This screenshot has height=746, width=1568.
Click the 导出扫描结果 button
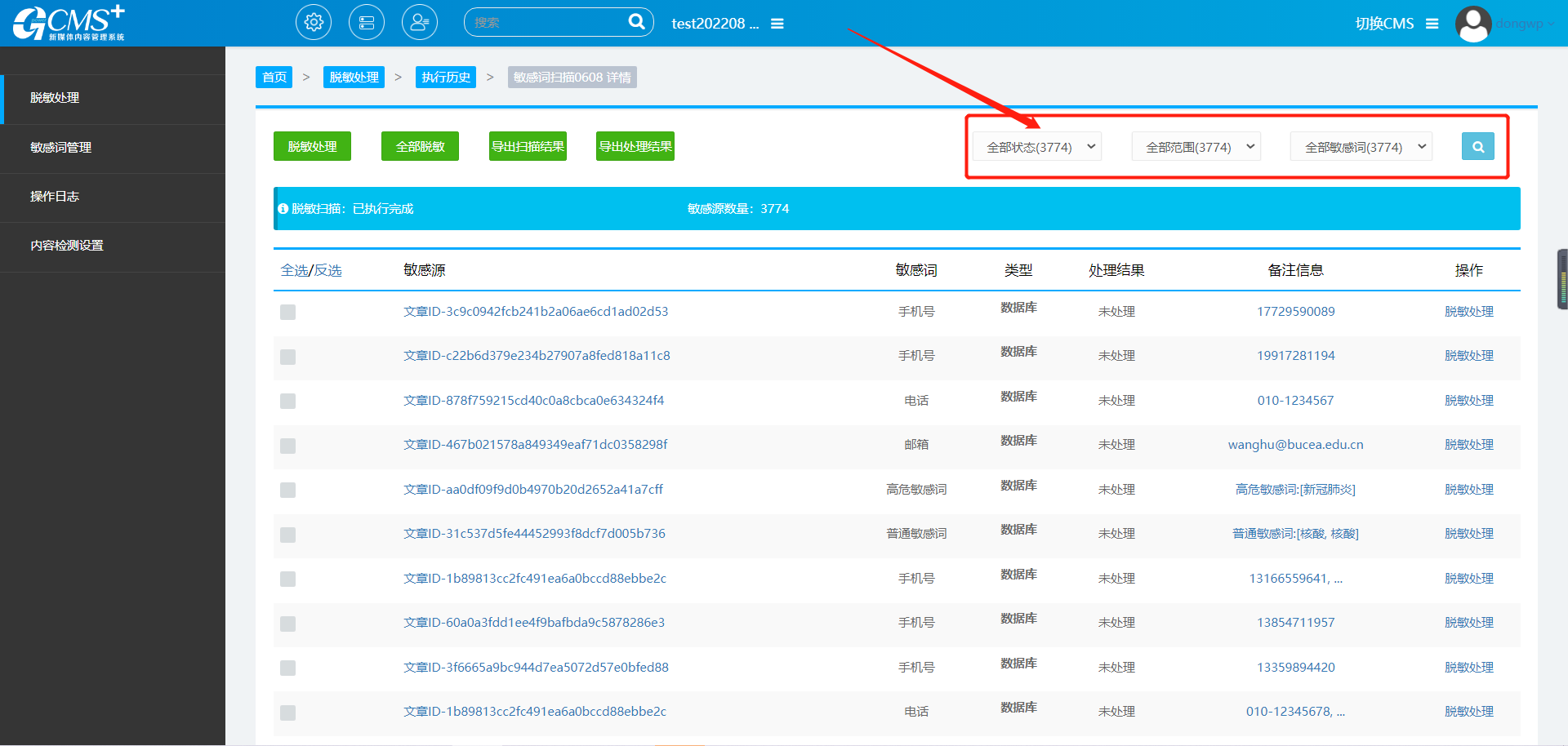(x=528, y=147)
